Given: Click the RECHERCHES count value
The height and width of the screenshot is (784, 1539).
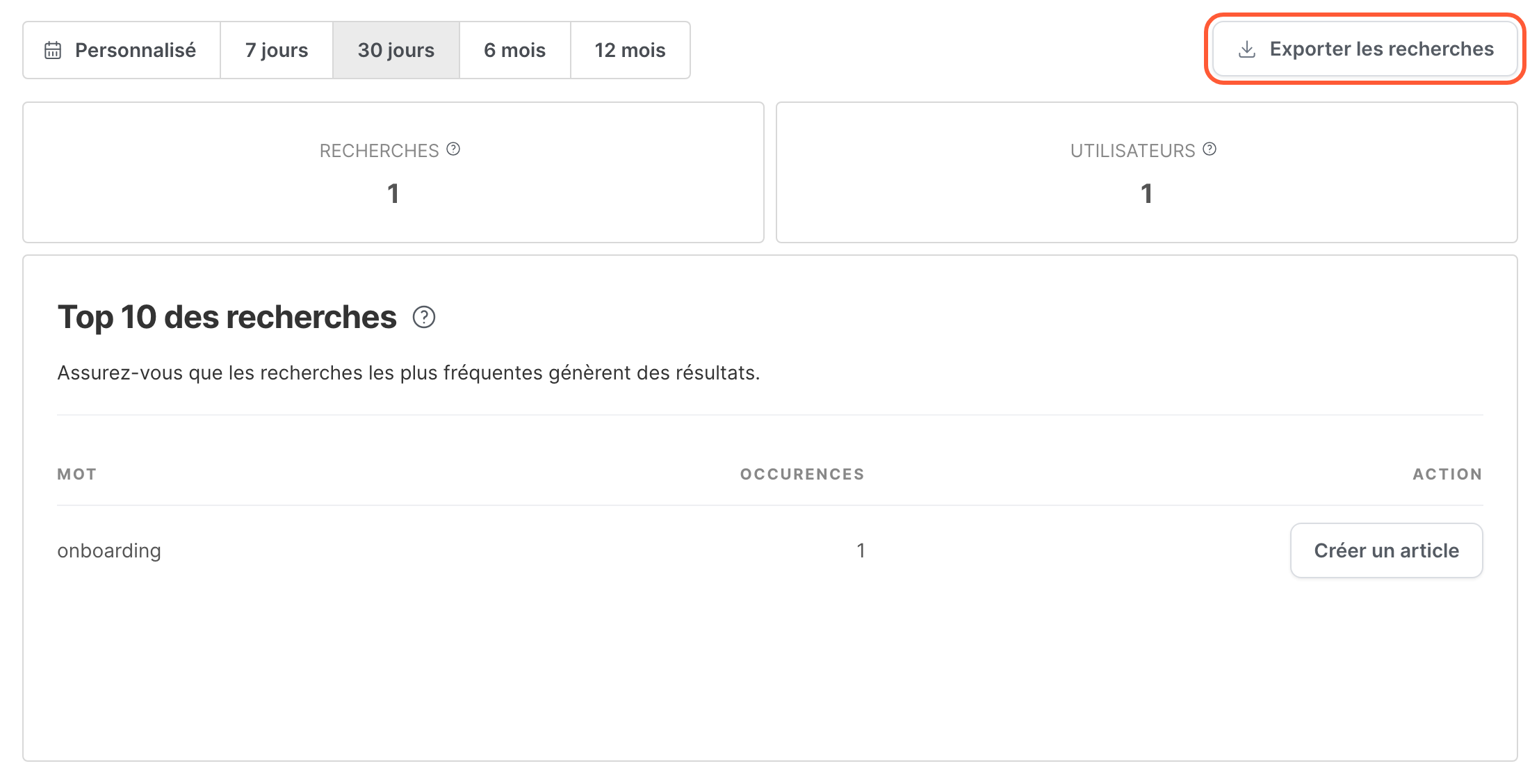Looking at the screenshot, I should coord(393,193).
